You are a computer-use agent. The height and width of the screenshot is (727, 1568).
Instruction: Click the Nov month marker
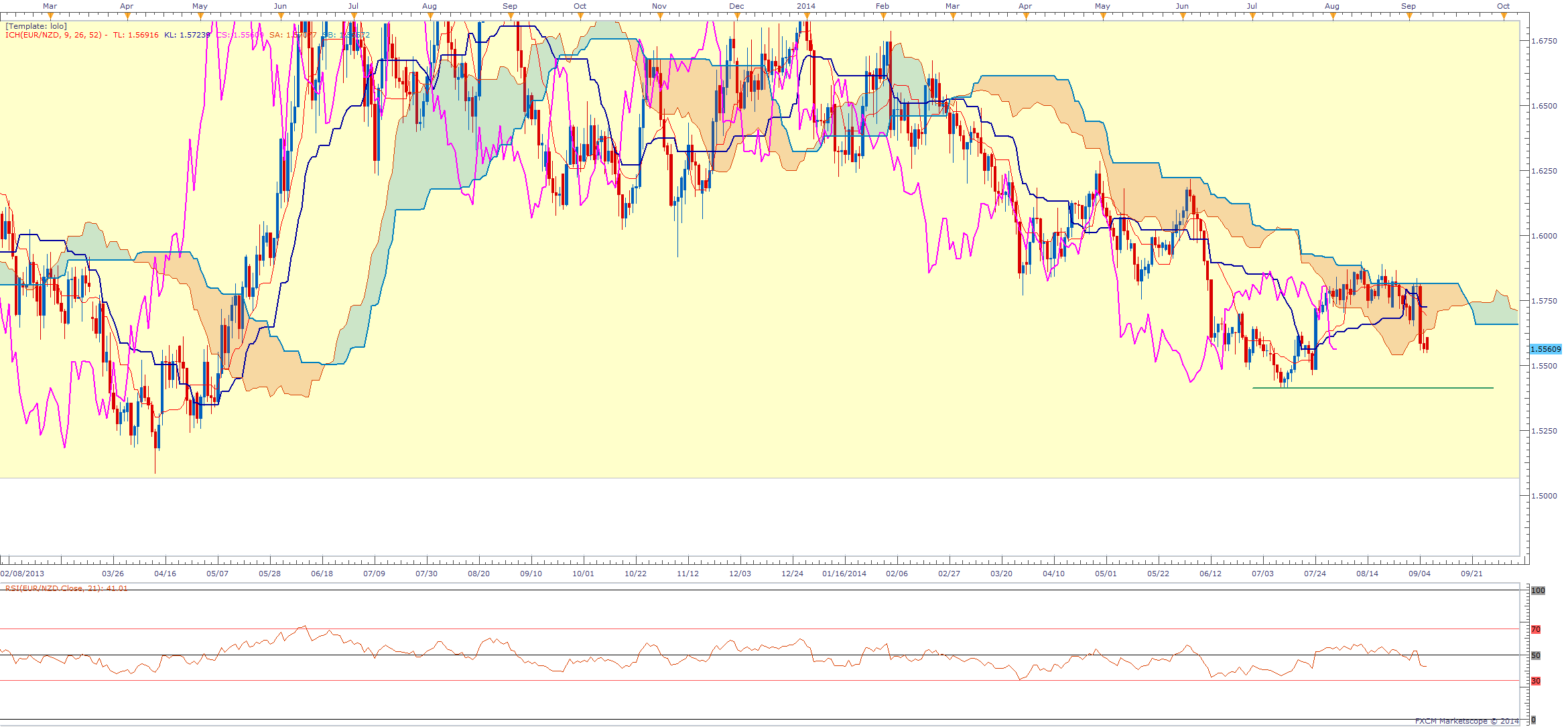coord(659,6)
